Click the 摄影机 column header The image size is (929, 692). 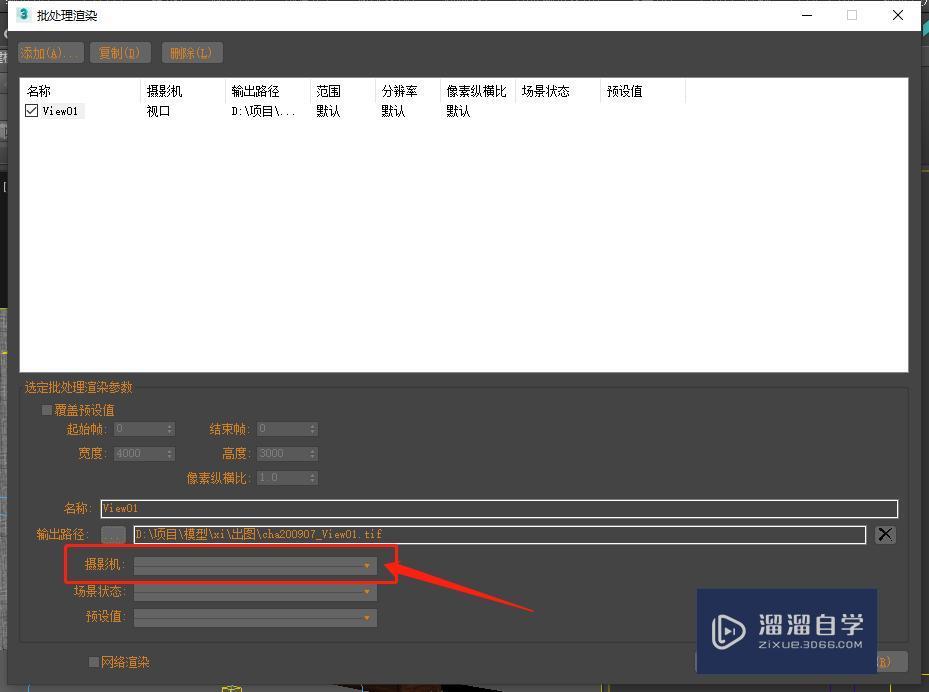164,91
